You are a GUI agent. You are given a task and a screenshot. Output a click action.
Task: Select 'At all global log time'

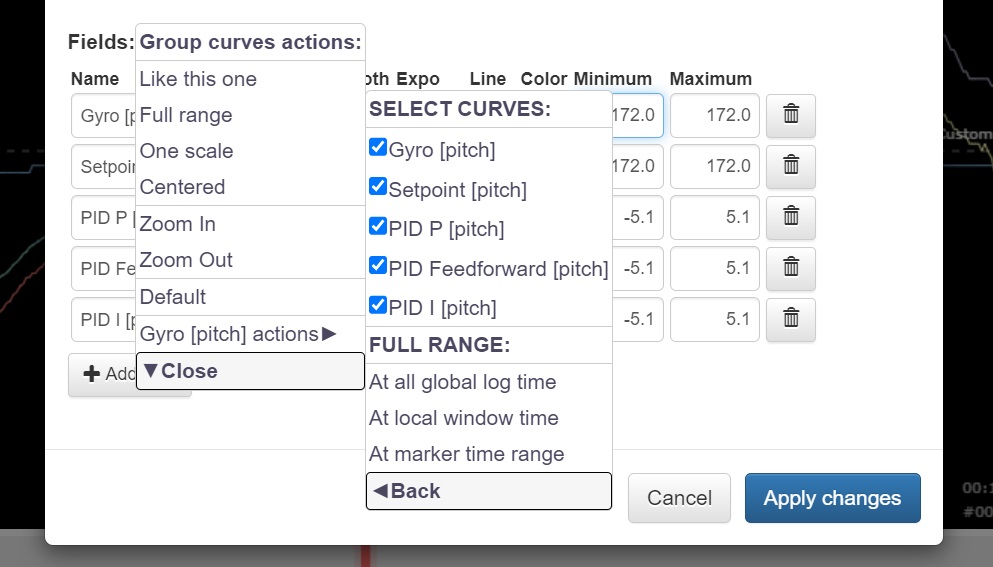coord(462,382)
